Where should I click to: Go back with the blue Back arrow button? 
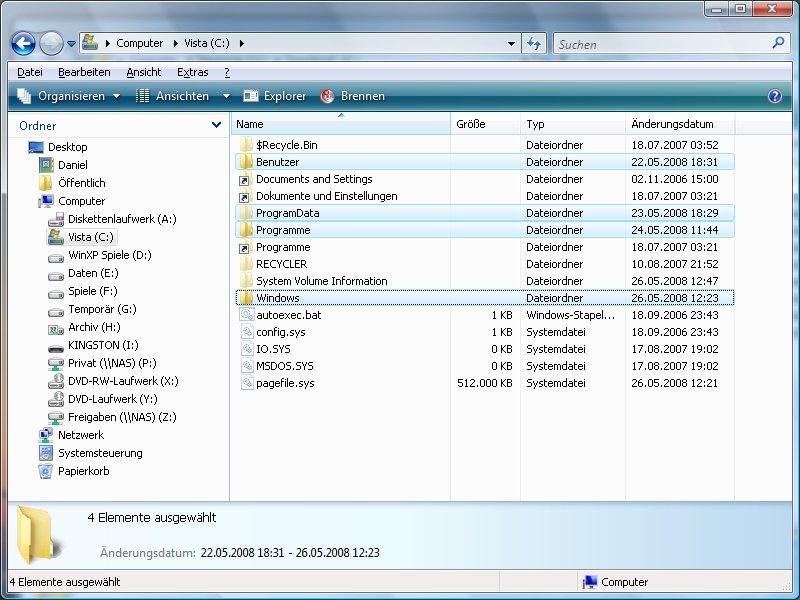pos(23,44)
